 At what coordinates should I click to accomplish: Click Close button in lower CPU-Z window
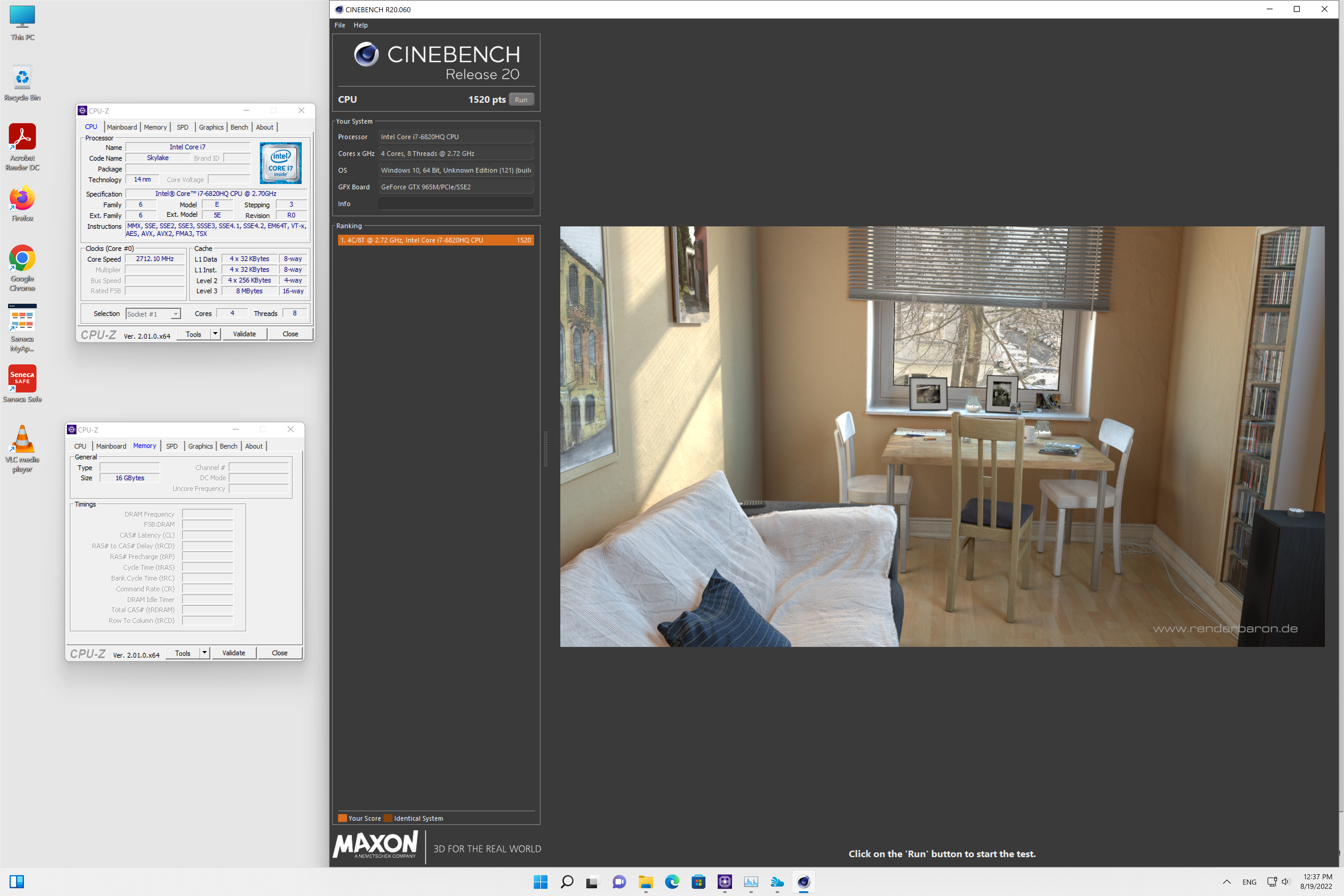[x=280, y=653]
